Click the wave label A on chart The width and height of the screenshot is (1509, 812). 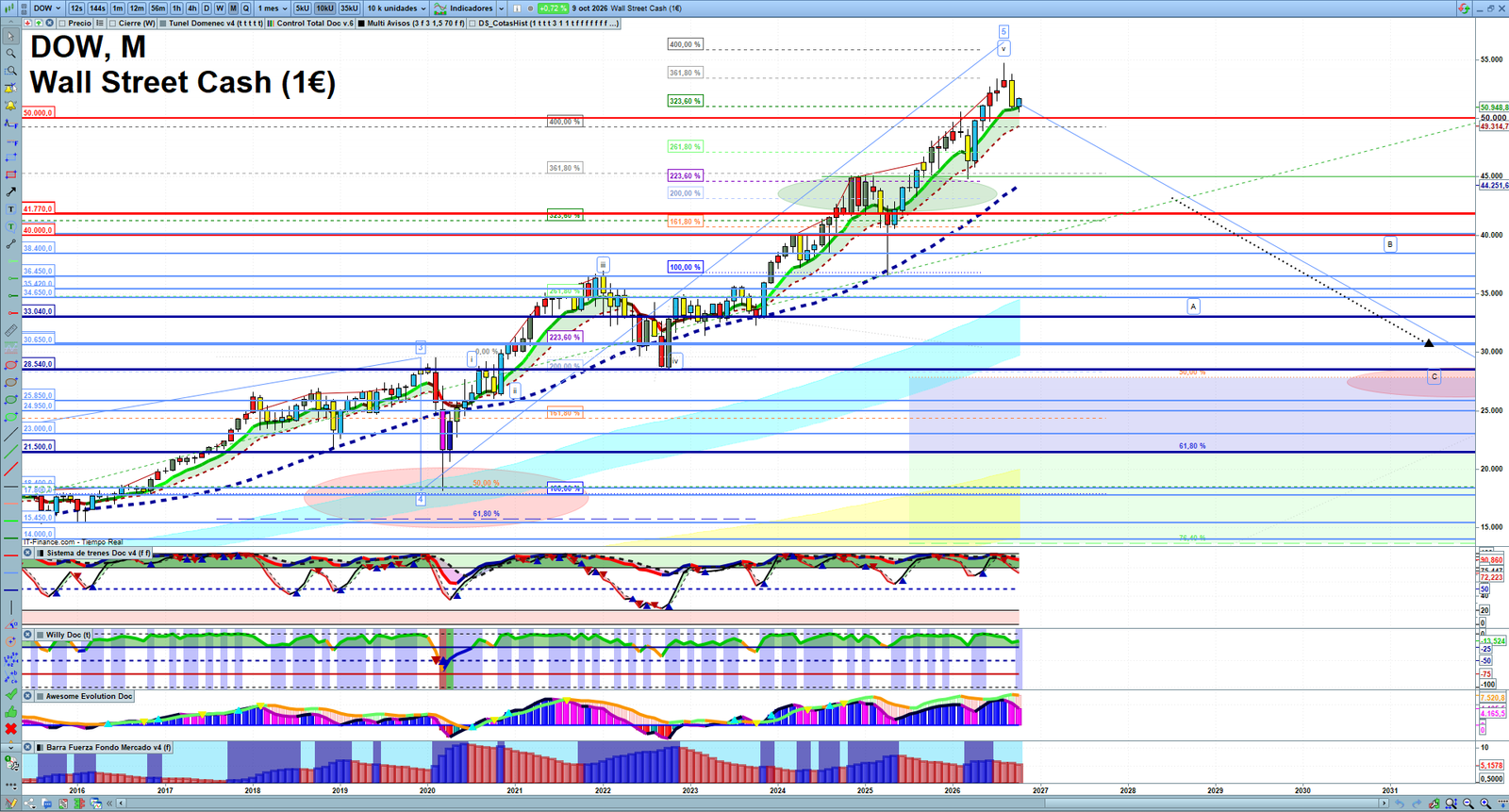click(x=1193, y=307)
